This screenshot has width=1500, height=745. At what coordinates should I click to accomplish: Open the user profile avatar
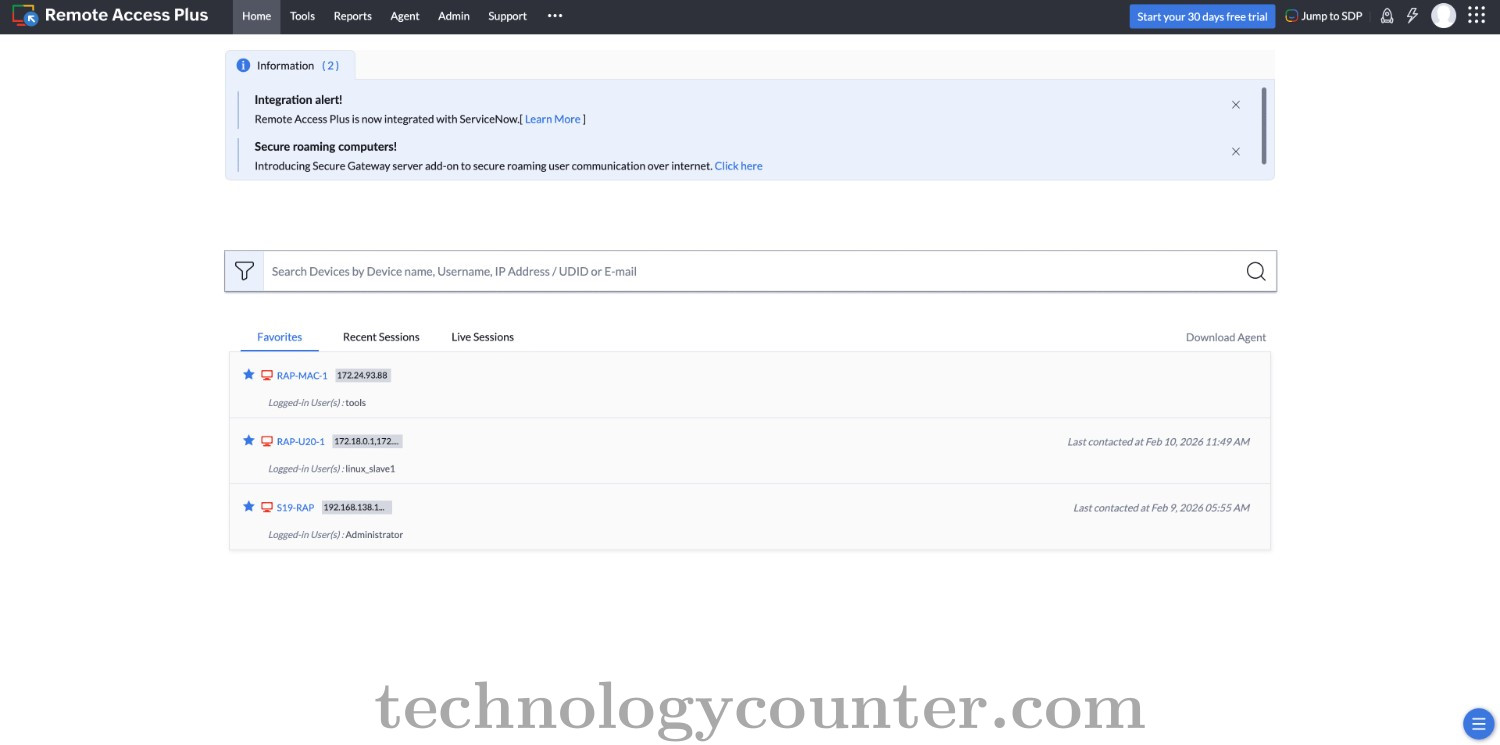pyautogui.click(x=1443, y=16)
